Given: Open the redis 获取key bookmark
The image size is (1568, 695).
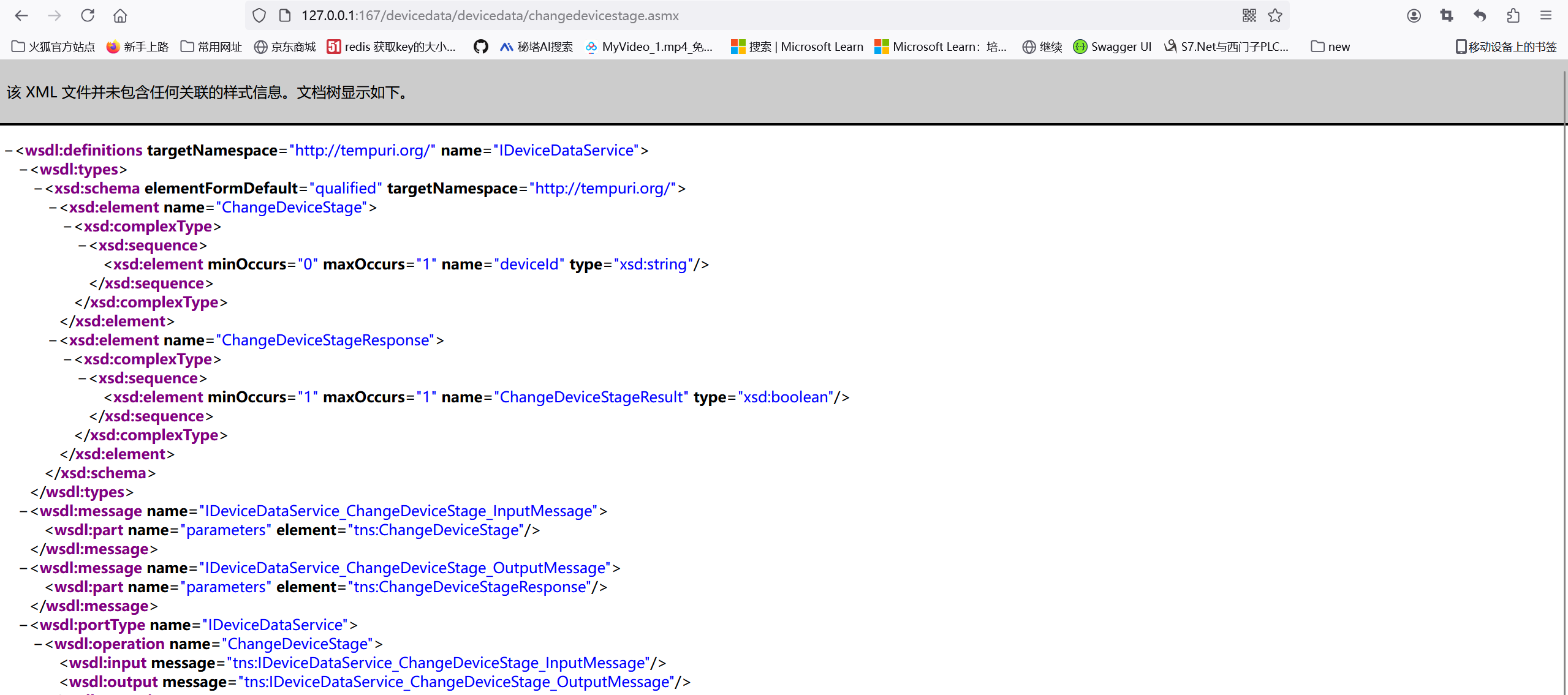Looking at the screenshot, I should [x=392, y=47].
